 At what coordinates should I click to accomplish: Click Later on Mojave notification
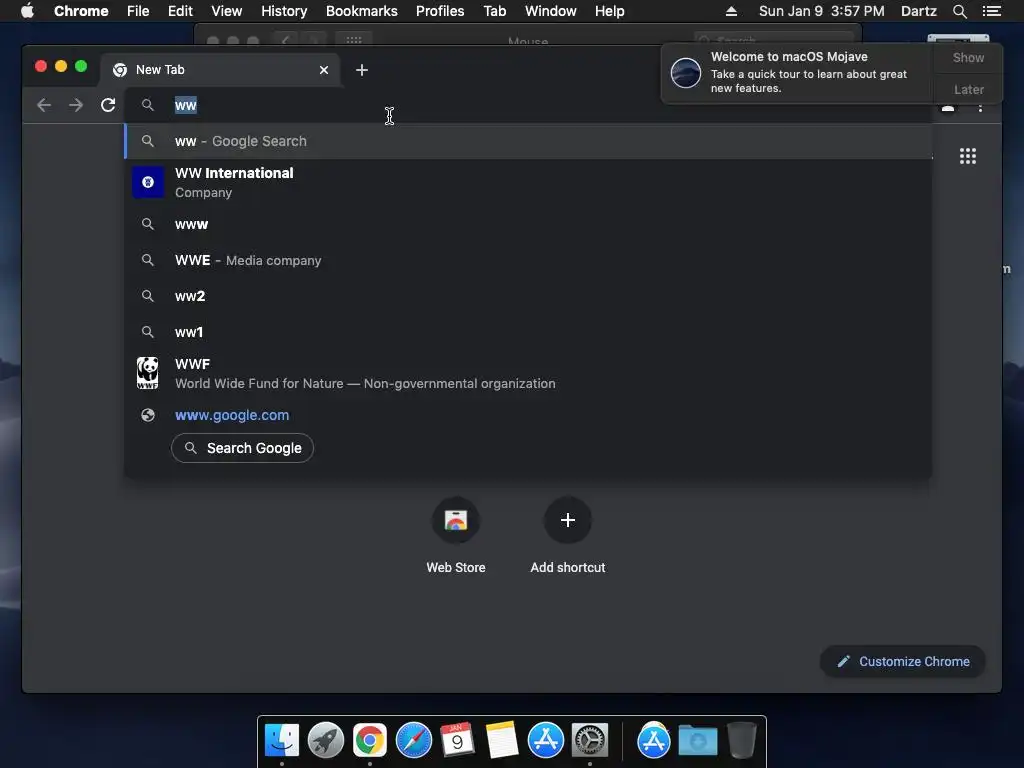[x=968, y=89]
